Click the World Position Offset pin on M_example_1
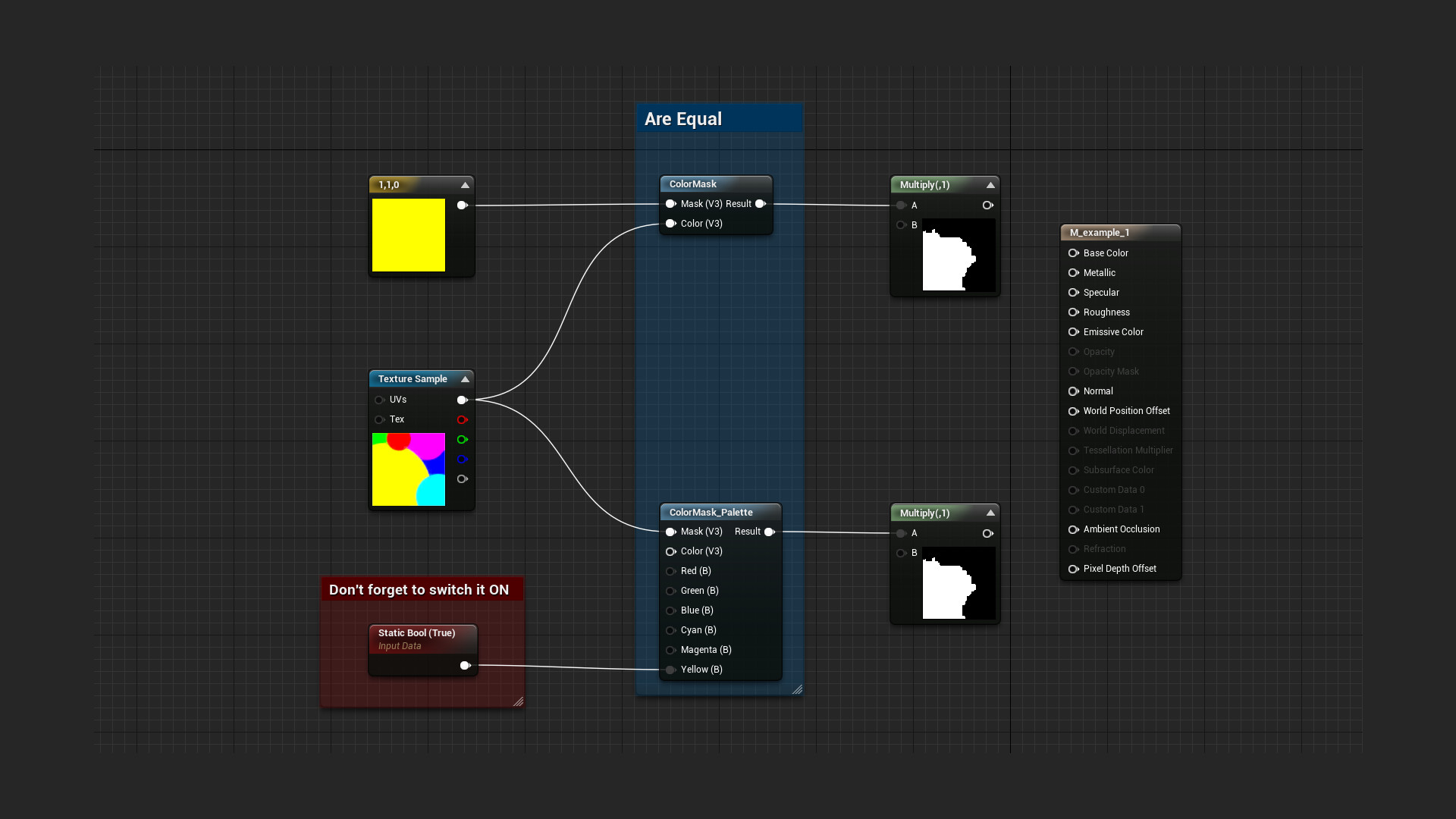 tap(1074, 411)
